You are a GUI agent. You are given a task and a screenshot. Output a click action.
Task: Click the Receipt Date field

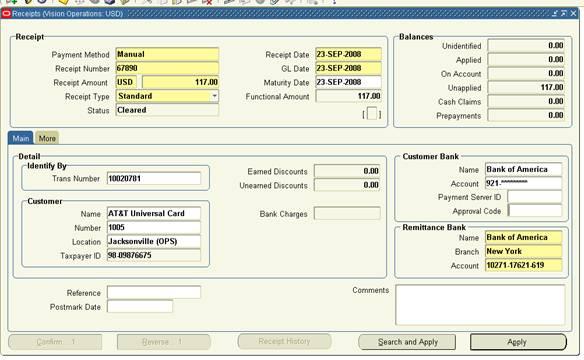pos(348,54)
